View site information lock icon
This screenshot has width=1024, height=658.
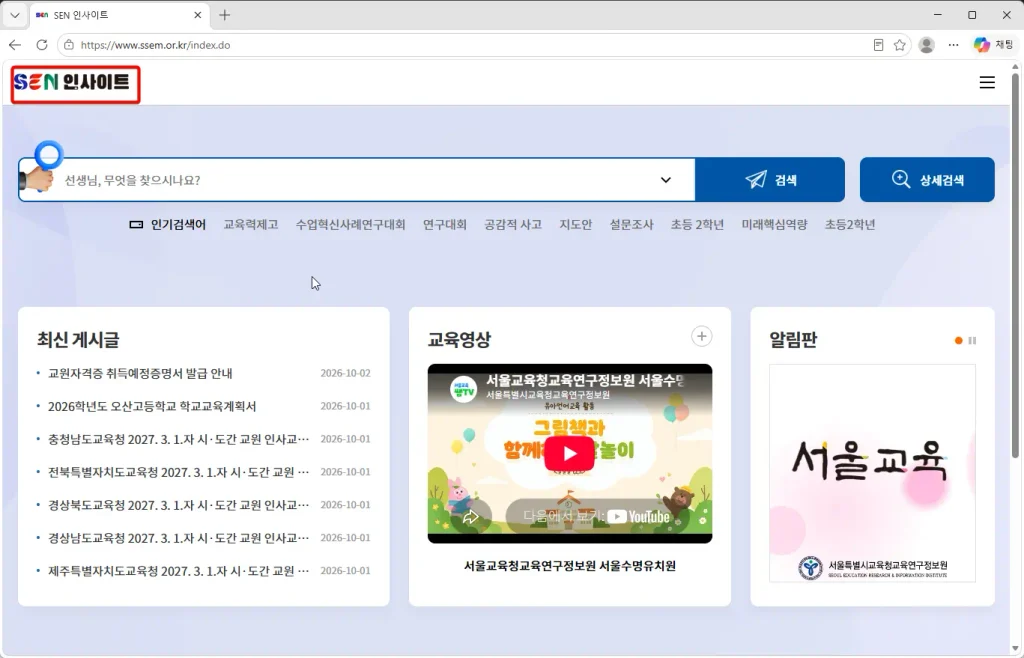[x=69, y=45]
